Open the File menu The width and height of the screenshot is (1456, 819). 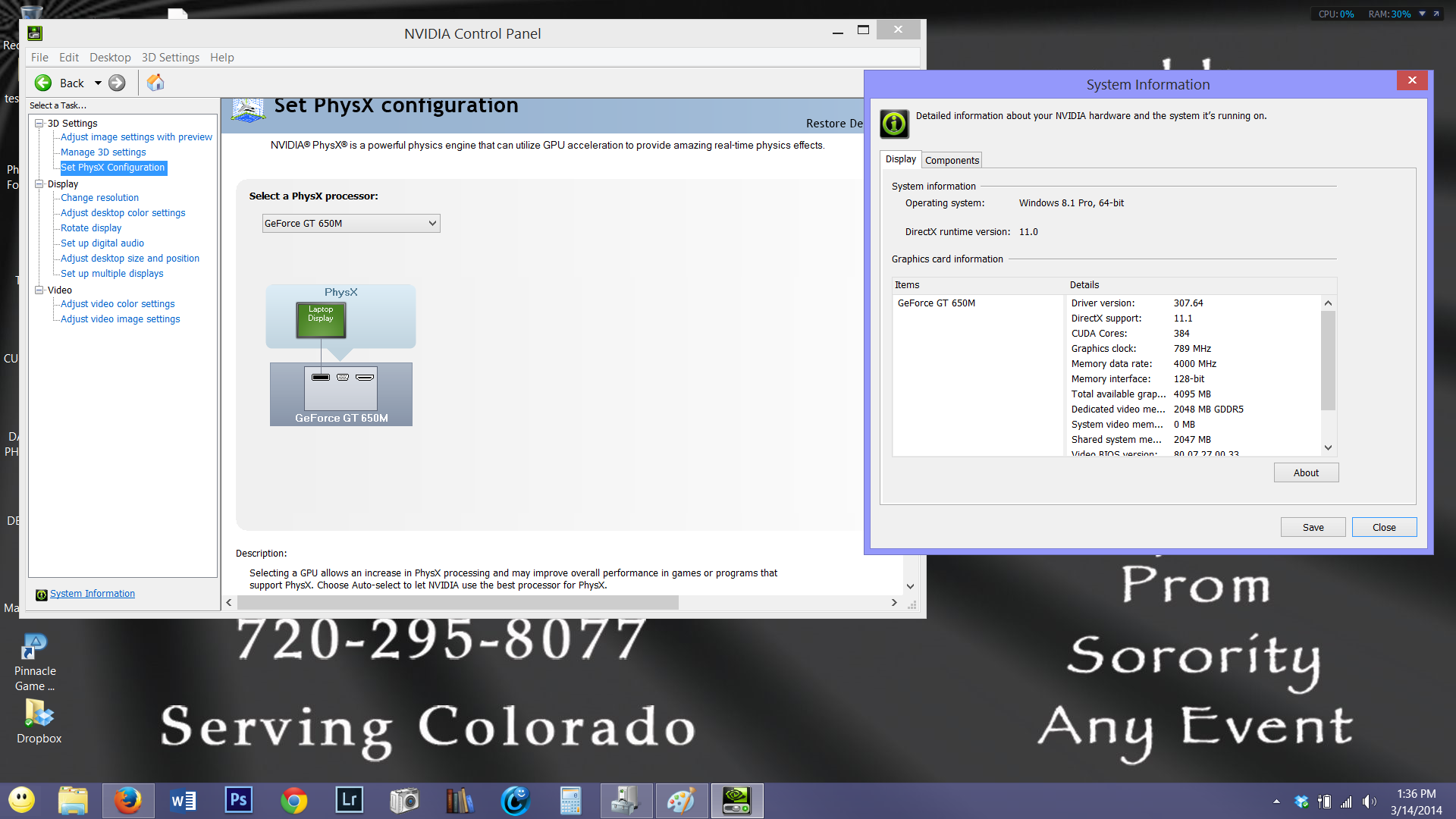[x=39, y=58]
